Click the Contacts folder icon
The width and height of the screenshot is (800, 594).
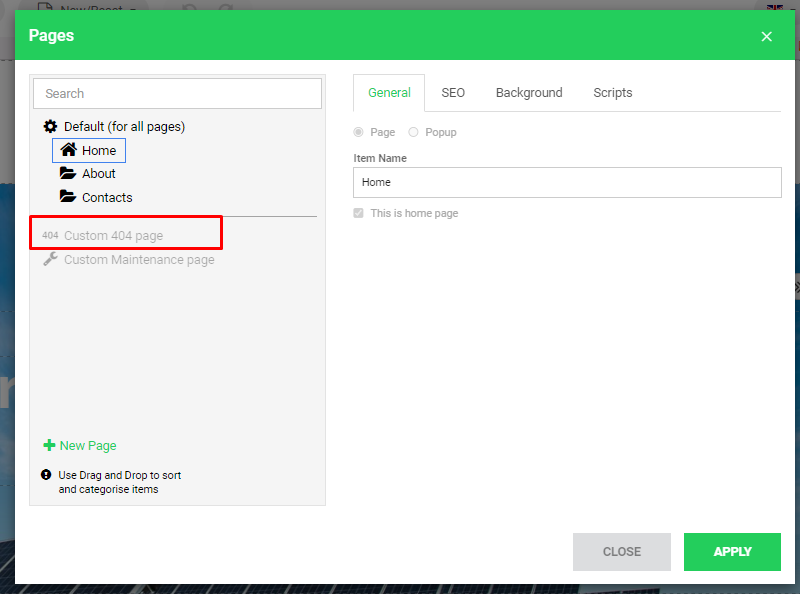click(68, 197)
